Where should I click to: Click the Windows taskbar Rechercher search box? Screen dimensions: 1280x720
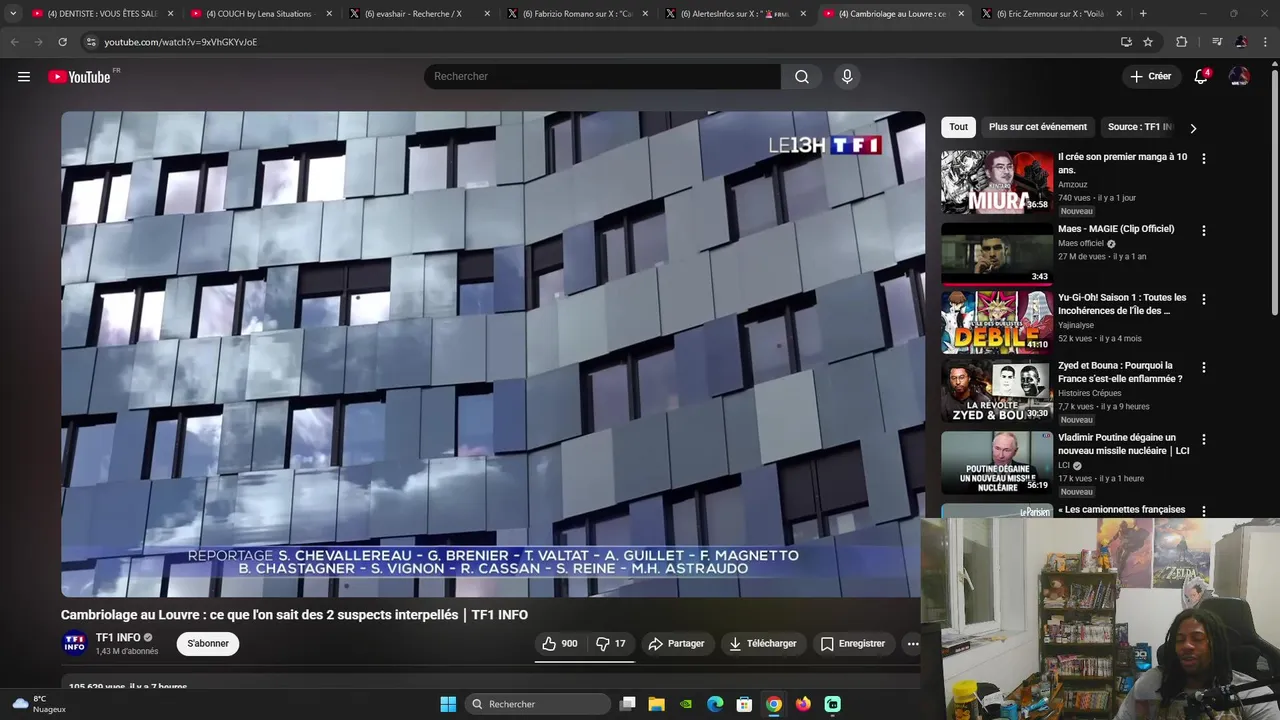[x=539, y=704]
